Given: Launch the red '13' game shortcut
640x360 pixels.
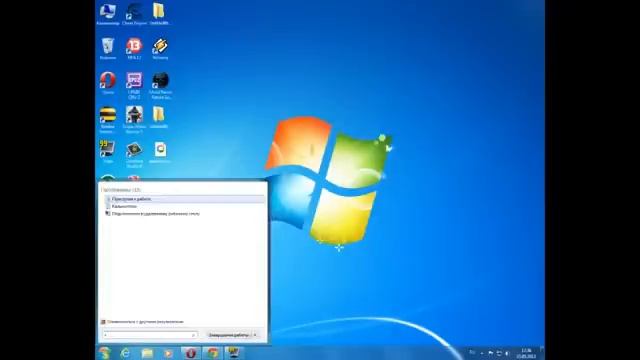Looking at the screenshot, I should (x=134, y=49).
